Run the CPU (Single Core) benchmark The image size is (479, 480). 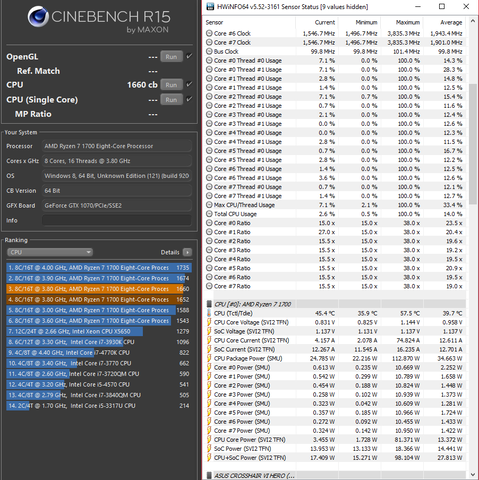[x=171, y=100]
